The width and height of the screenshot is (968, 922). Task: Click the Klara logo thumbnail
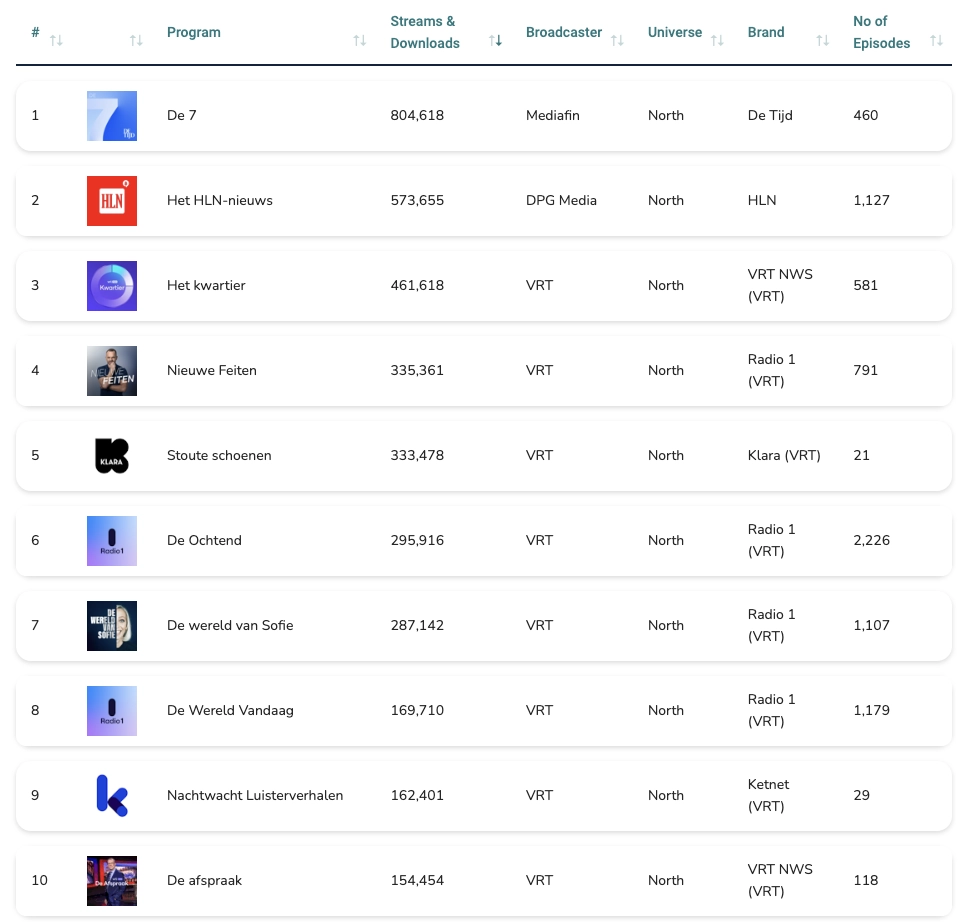point(112,456)
